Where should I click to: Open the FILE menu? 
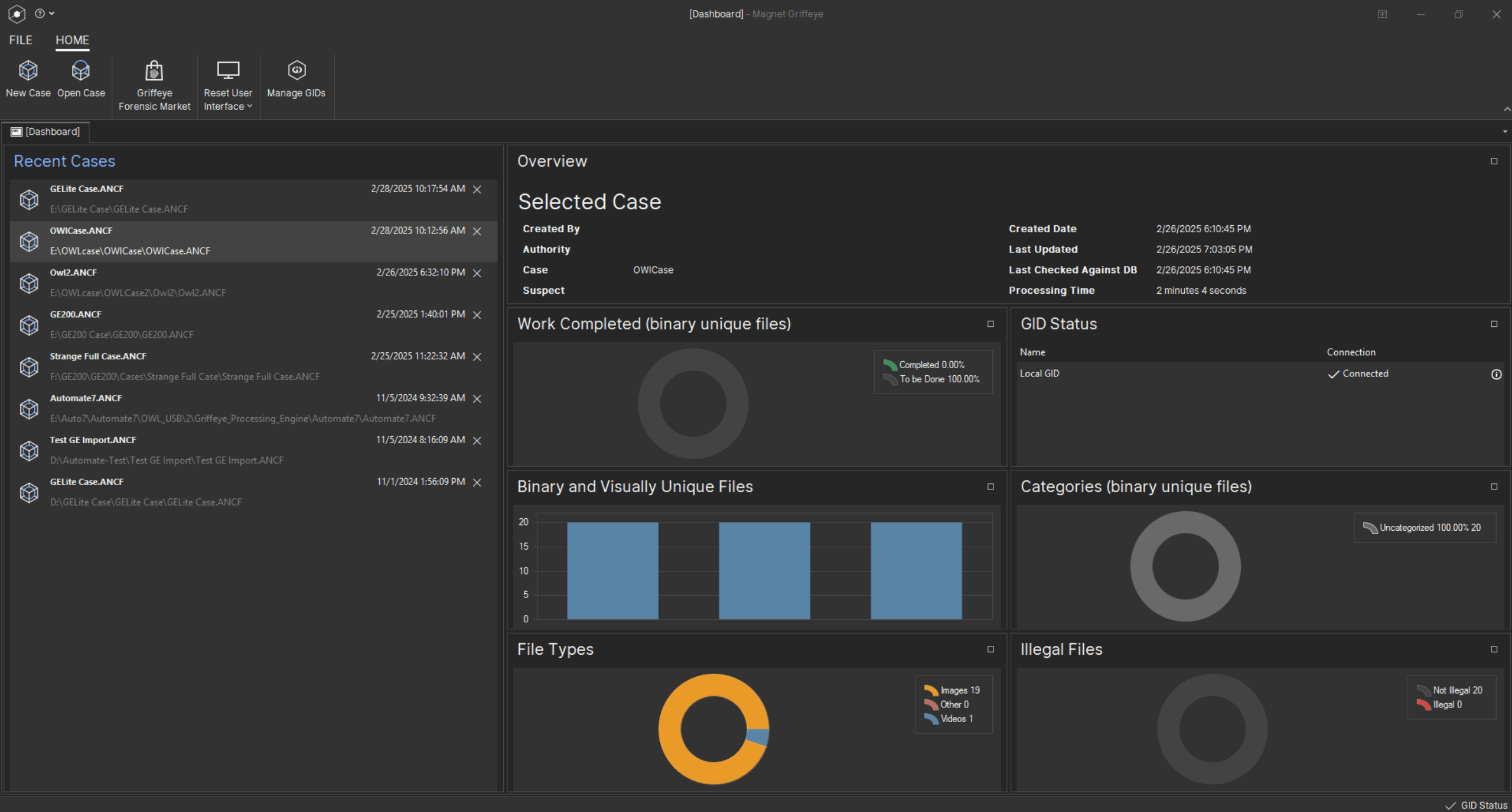click(21, 40)
